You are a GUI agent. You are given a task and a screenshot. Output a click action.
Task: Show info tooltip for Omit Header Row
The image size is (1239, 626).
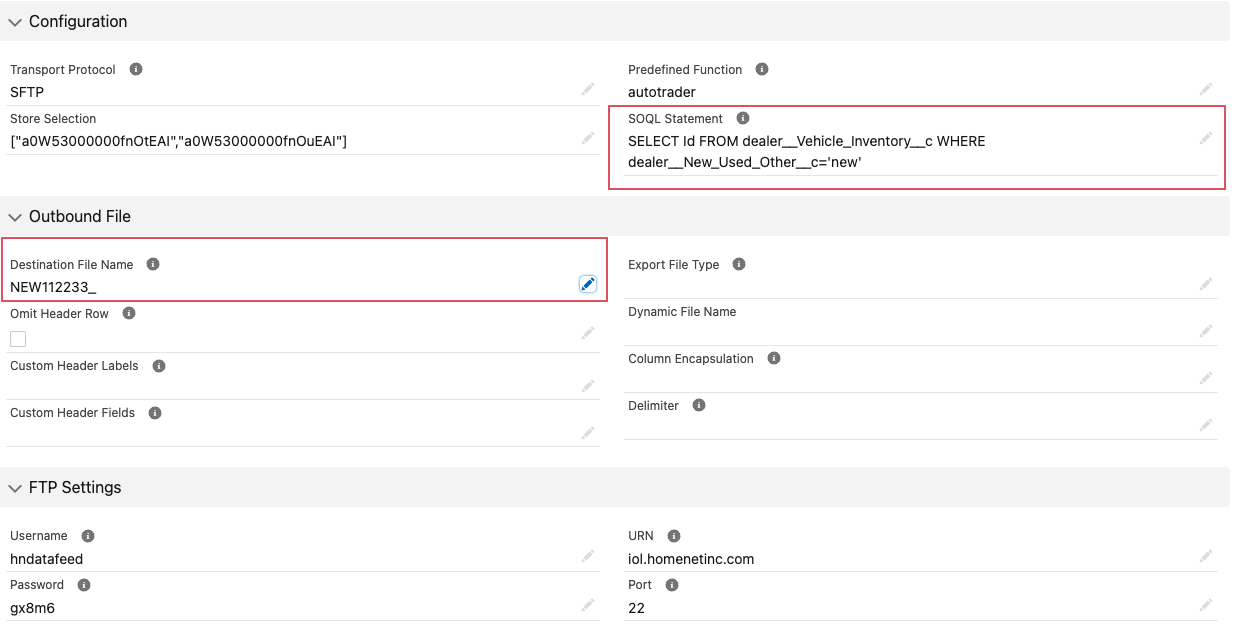(129, 313)
